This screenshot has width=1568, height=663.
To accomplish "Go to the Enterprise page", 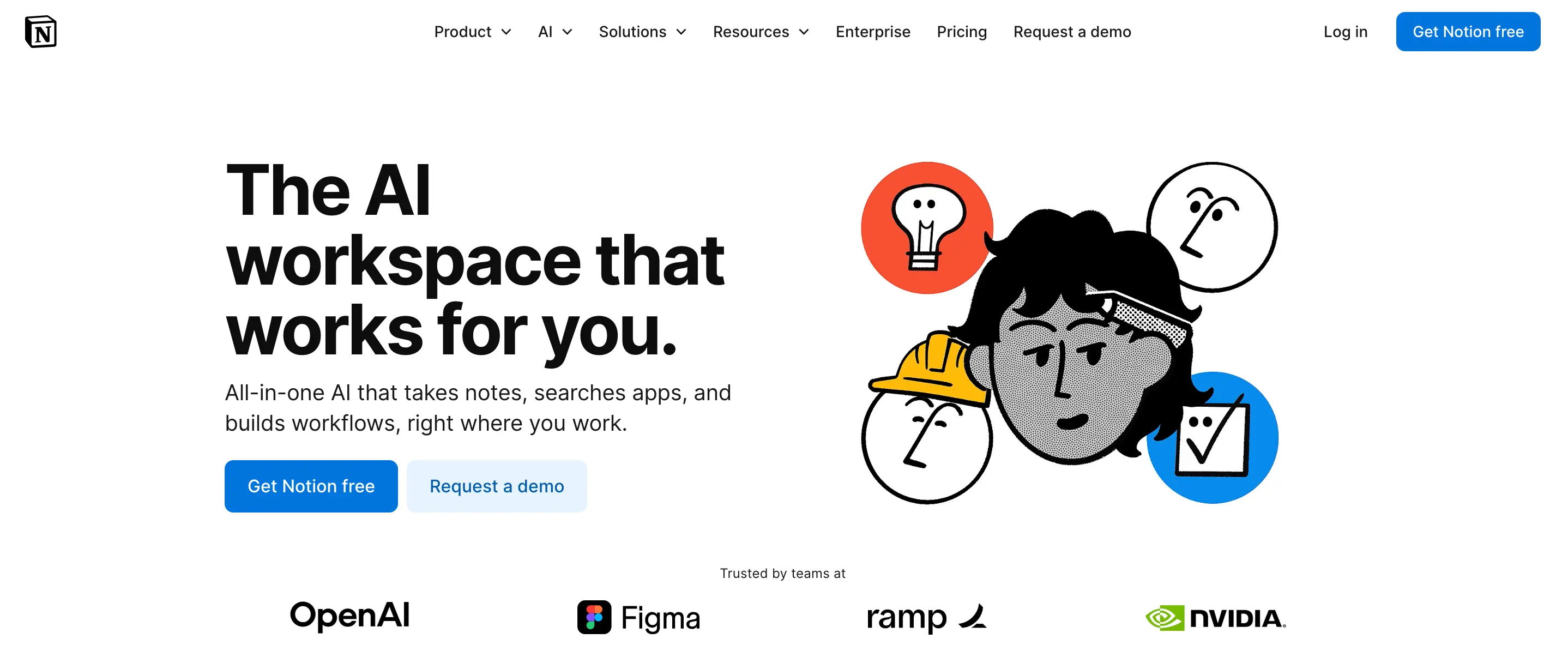I will coord(873,32).
